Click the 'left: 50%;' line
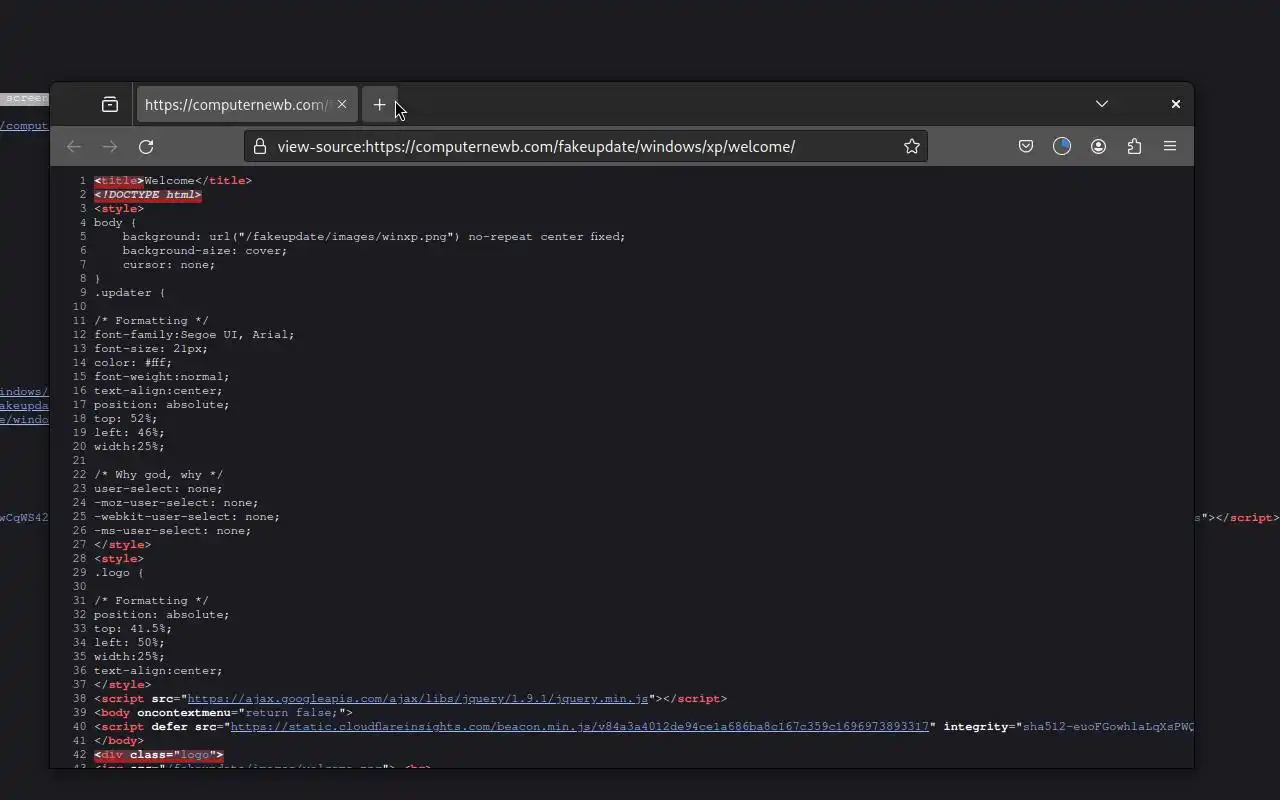Screen dimensions: 1280x800 [x=130, y=643]
